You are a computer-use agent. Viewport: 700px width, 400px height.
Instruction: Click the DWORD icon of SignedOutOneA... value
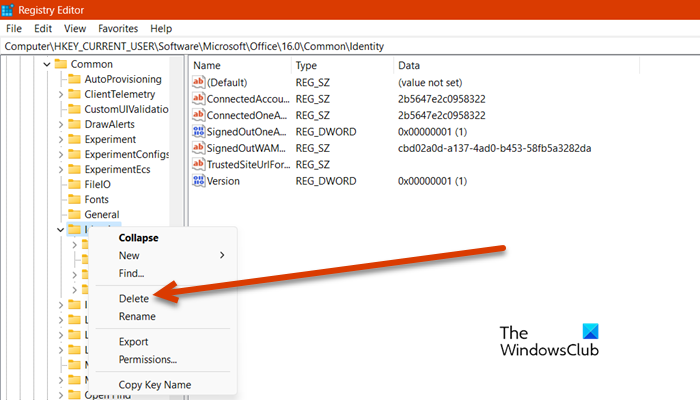pyautogui.click(x=198, y=132)
